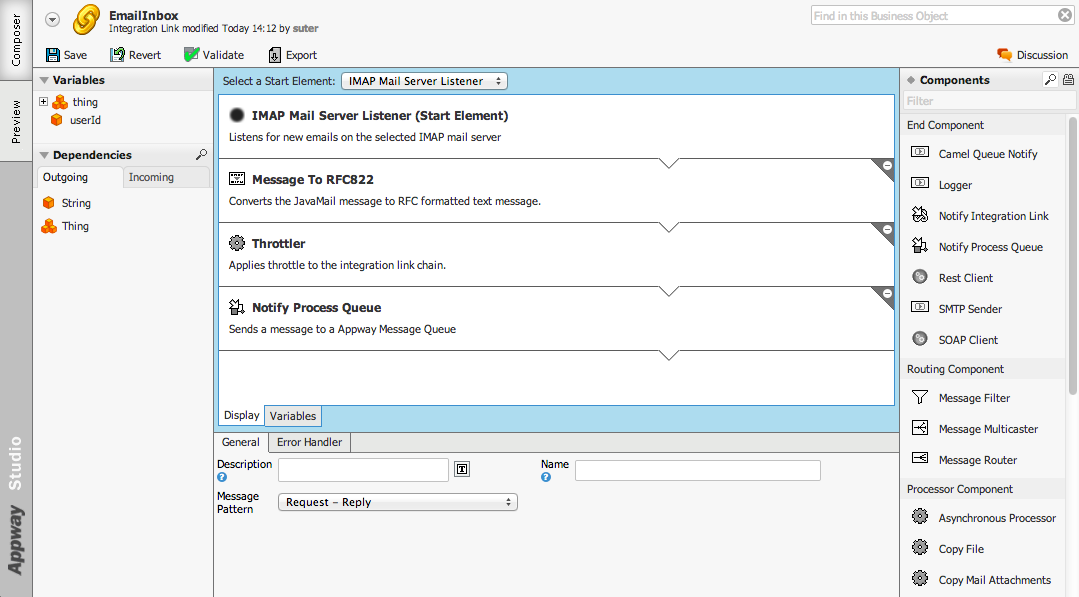Click the Routing Component group header
This screenshot has width=1079, height=597.
click(x=984, y=369)
